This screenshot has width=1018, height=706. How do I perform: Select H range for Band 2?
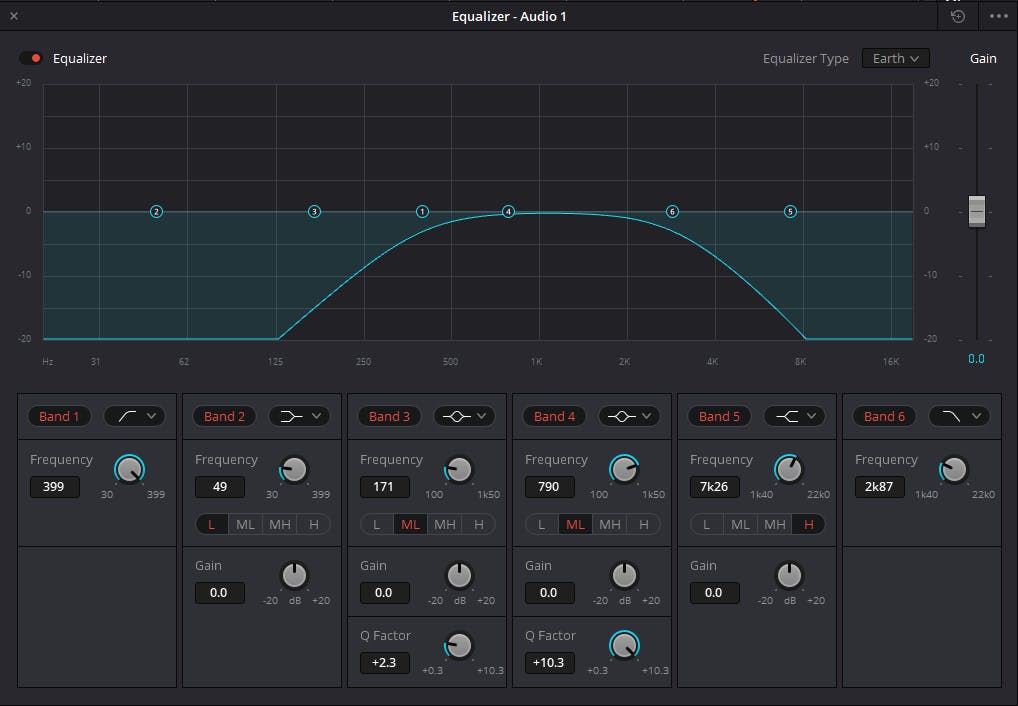[x=314, y=525]
